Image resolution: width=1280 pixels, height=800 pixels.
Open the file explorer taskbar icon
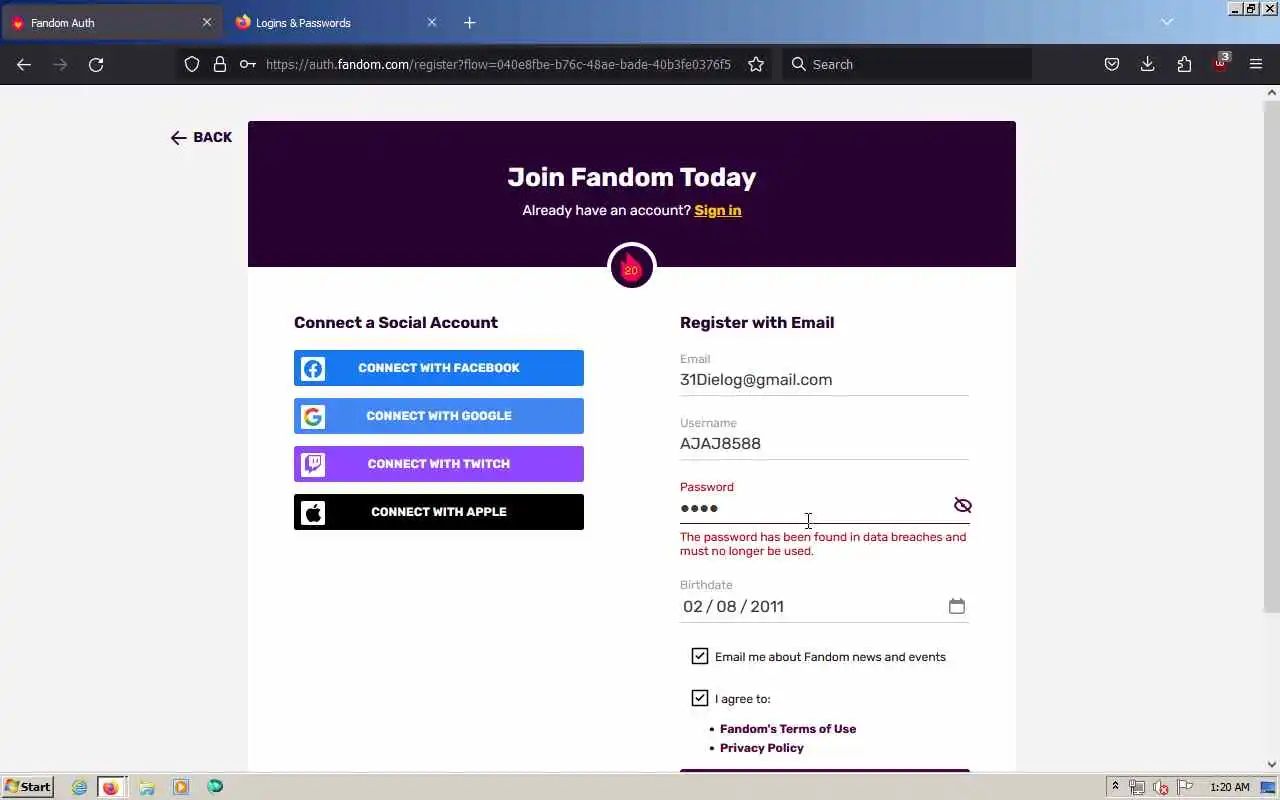click(147, 787)
